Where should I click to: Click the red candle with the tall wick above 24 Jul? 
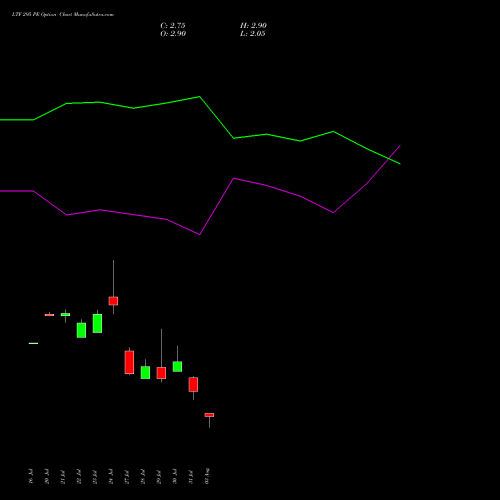[x=113, y=301]
